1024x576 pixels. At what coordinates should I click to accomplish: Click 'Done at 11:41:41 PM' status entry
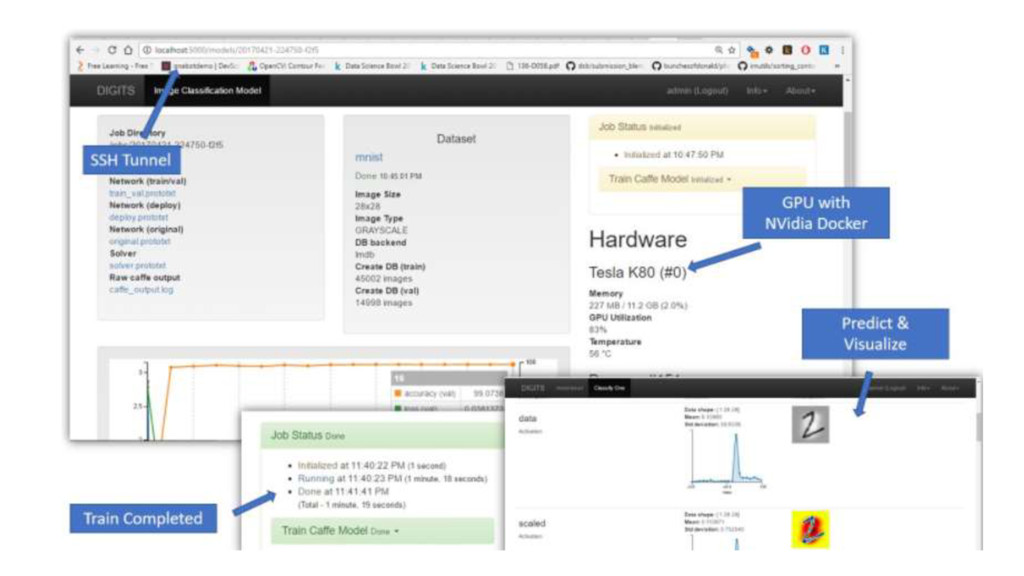tap(343, 492)
